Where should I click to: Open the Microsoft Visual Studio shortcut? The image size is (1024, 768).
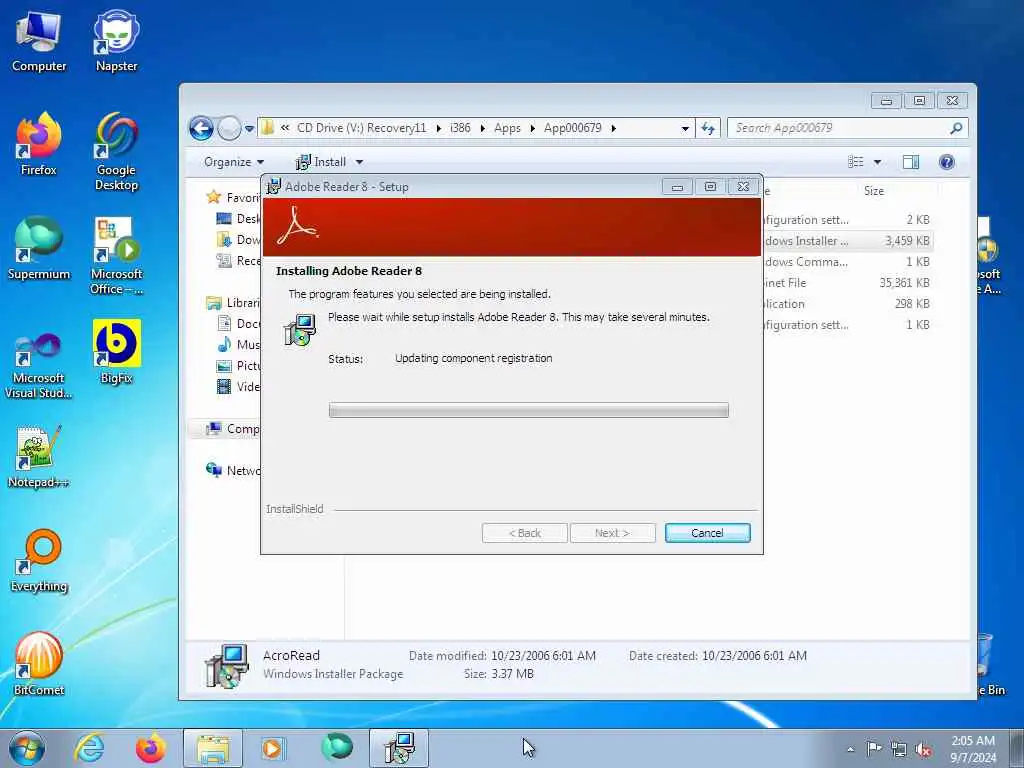(x=39, y=366)
